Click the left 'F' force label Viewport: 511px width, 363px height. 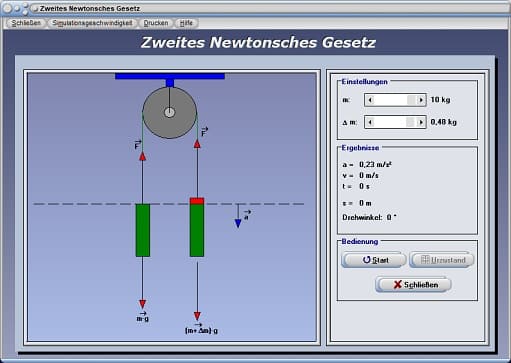tap(137, 145)
